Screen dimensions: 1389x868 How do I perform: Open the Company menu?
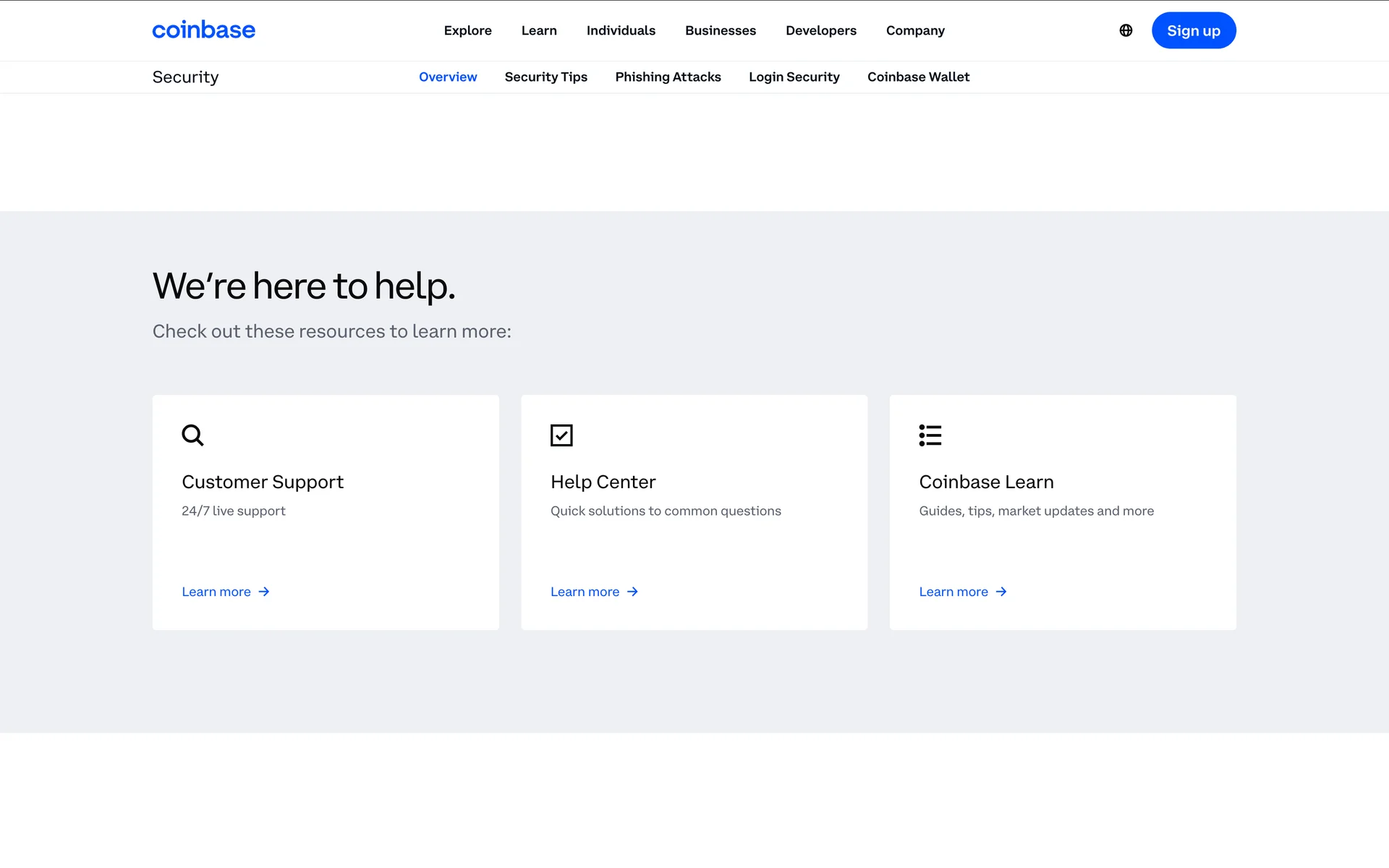point(915,30)
